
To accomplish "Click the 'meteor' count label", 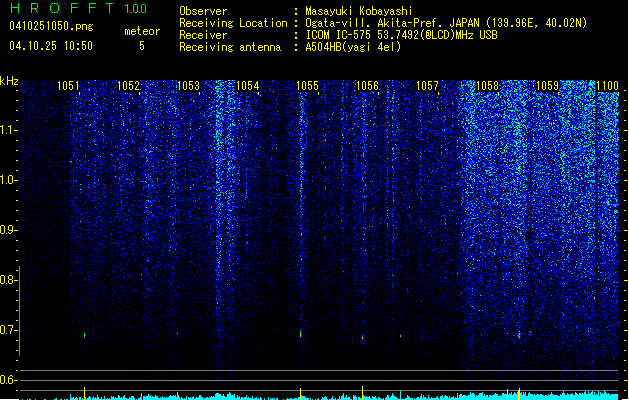I will (142, 31).
